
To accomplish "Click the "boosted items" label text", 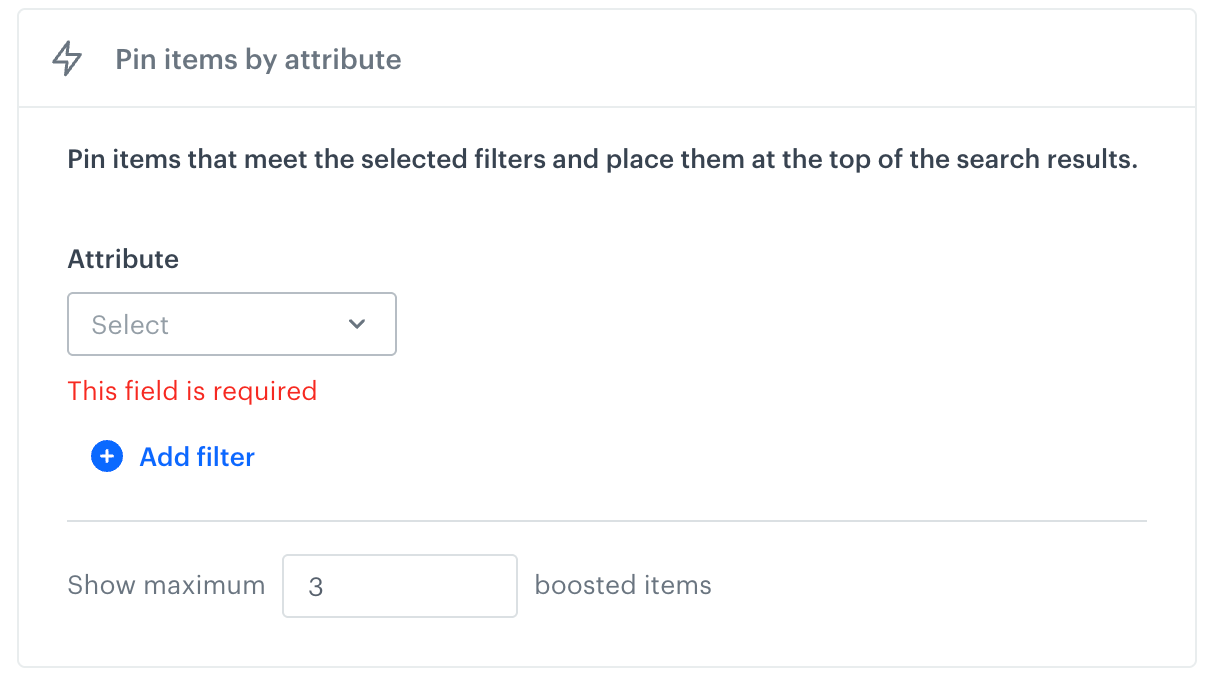I will [x=623, y=585].
